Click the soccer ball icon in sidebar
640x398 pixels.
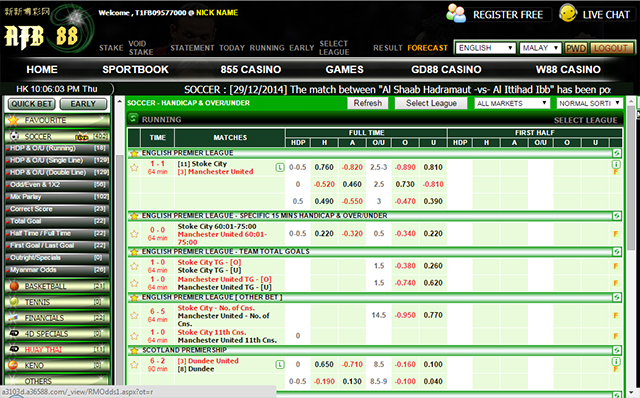[x=14, y=136]
